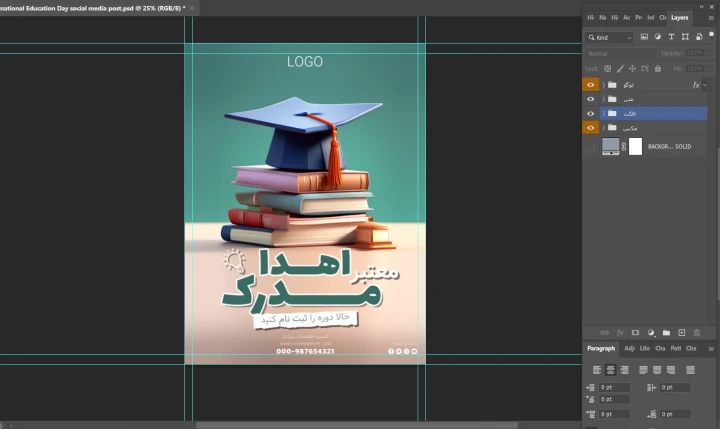Select the left align text icon
Image resolution: width=720 pixels, height=429 pixels.
coord(595,370)
